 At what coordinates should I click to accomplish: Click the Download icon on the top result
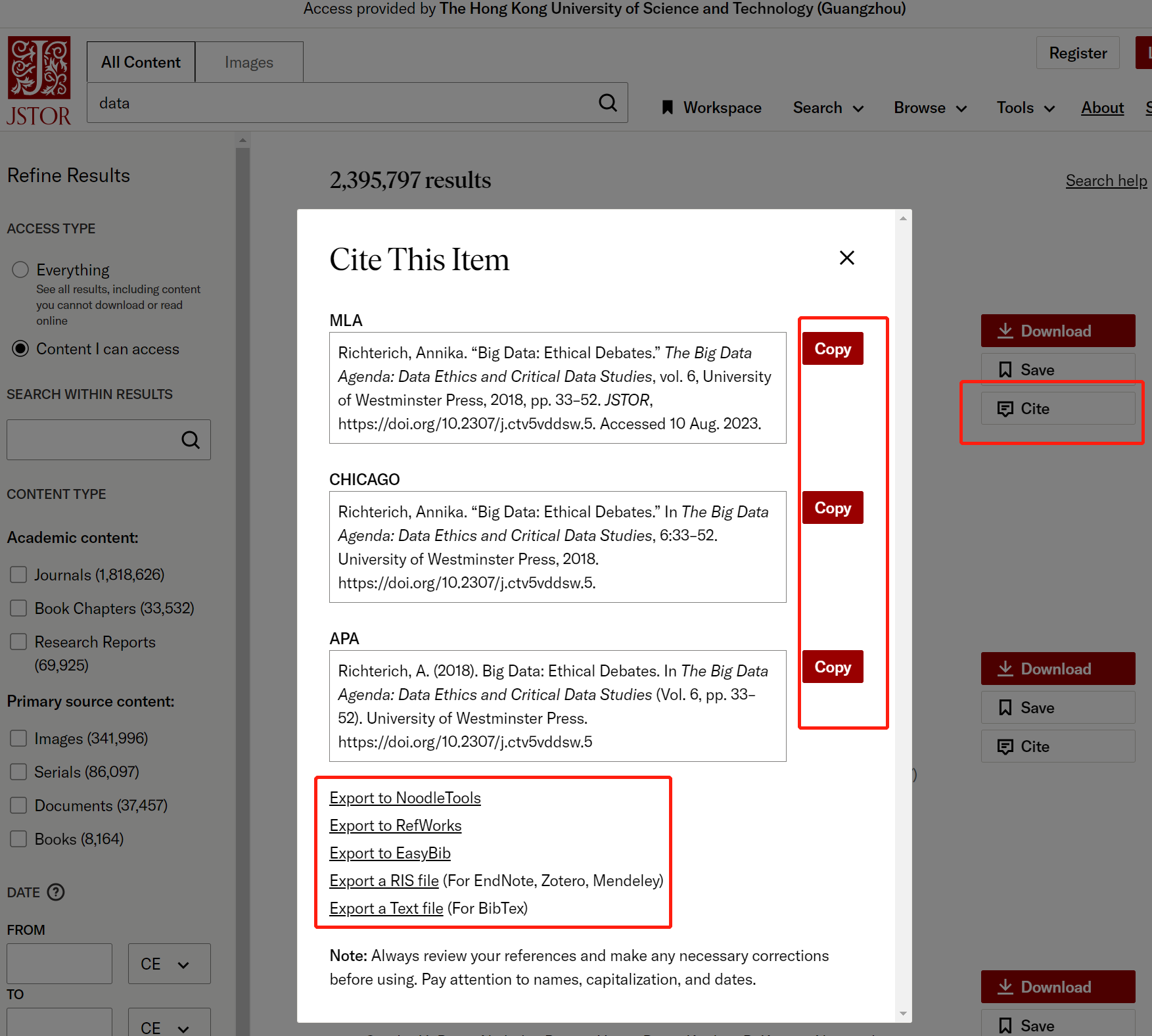[x=1005, y=331]
